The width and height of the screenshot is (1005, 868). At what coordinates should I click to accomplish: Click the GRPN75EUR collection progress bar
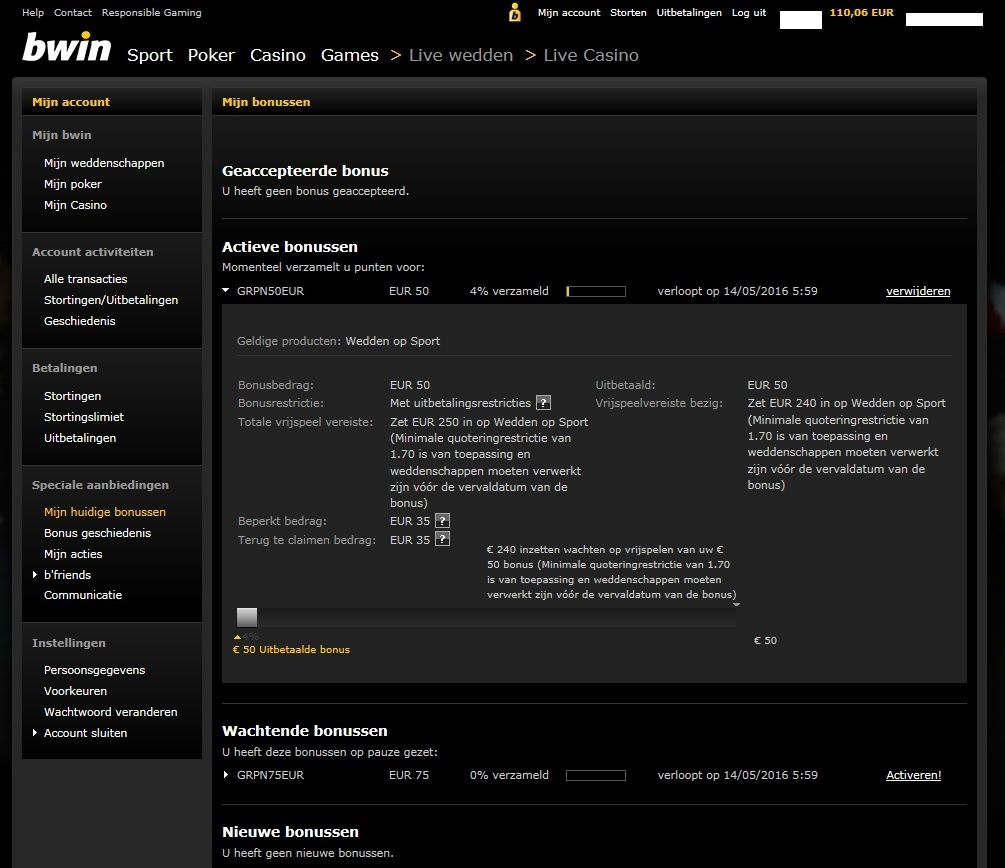(596, 775)
